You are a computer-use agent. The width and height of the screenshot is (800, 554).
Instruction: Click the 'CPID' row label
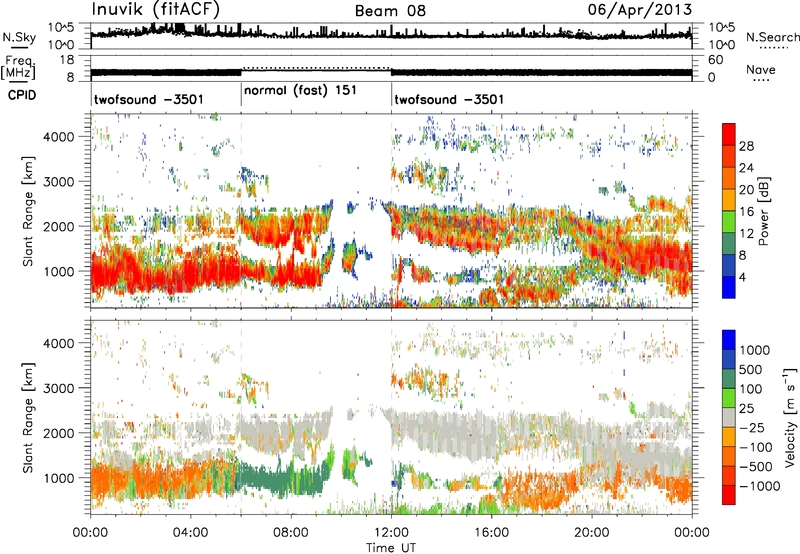(x=22, y=95)
